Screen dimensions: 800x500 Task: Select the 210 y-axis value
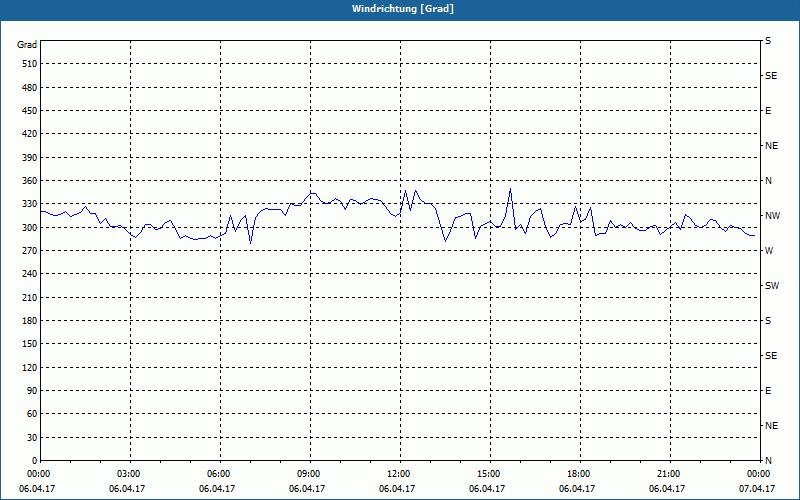pos(30,297)
